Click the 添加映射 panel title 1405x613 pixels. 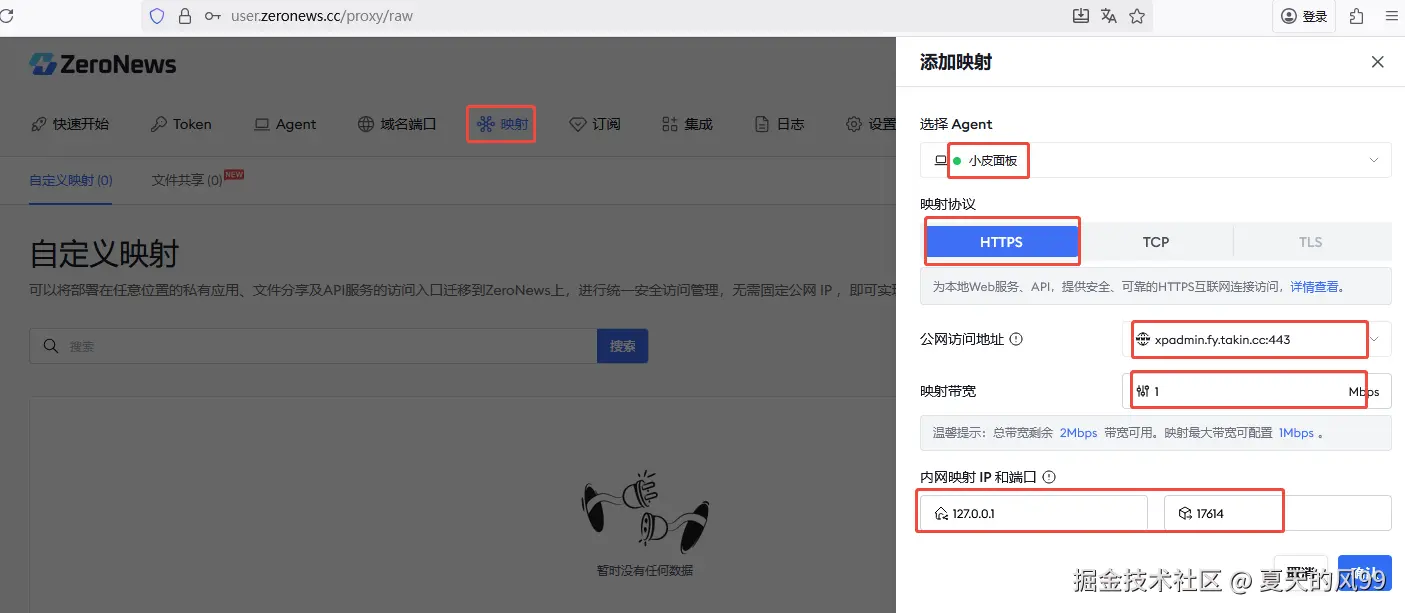point(956,62)
